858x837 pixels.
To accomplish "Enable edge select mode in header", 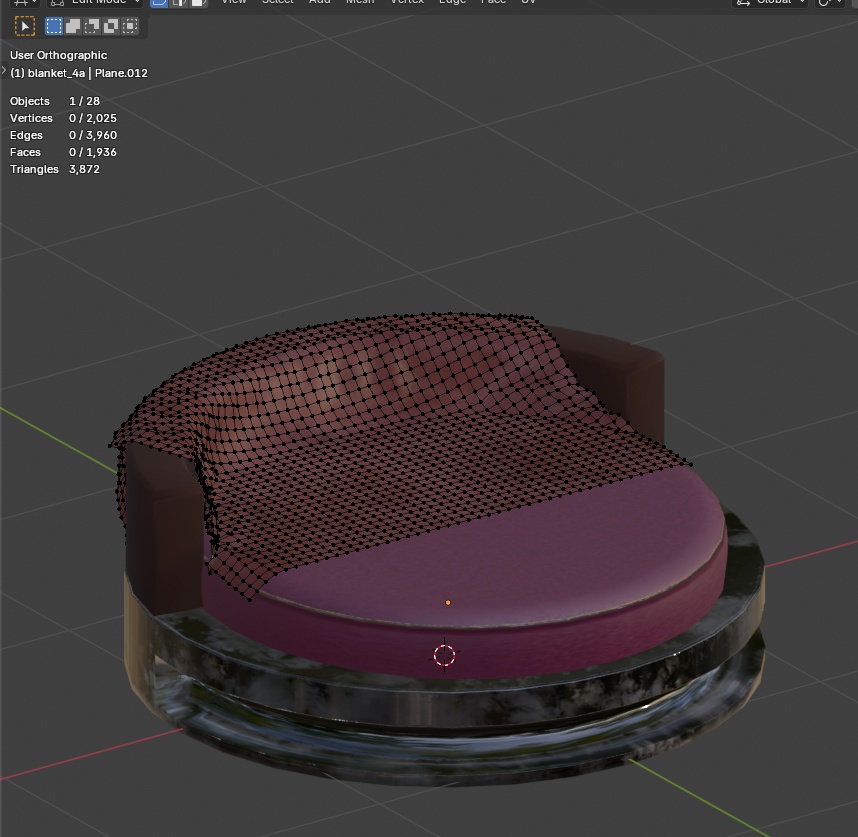I will click(x=179, y=3).
